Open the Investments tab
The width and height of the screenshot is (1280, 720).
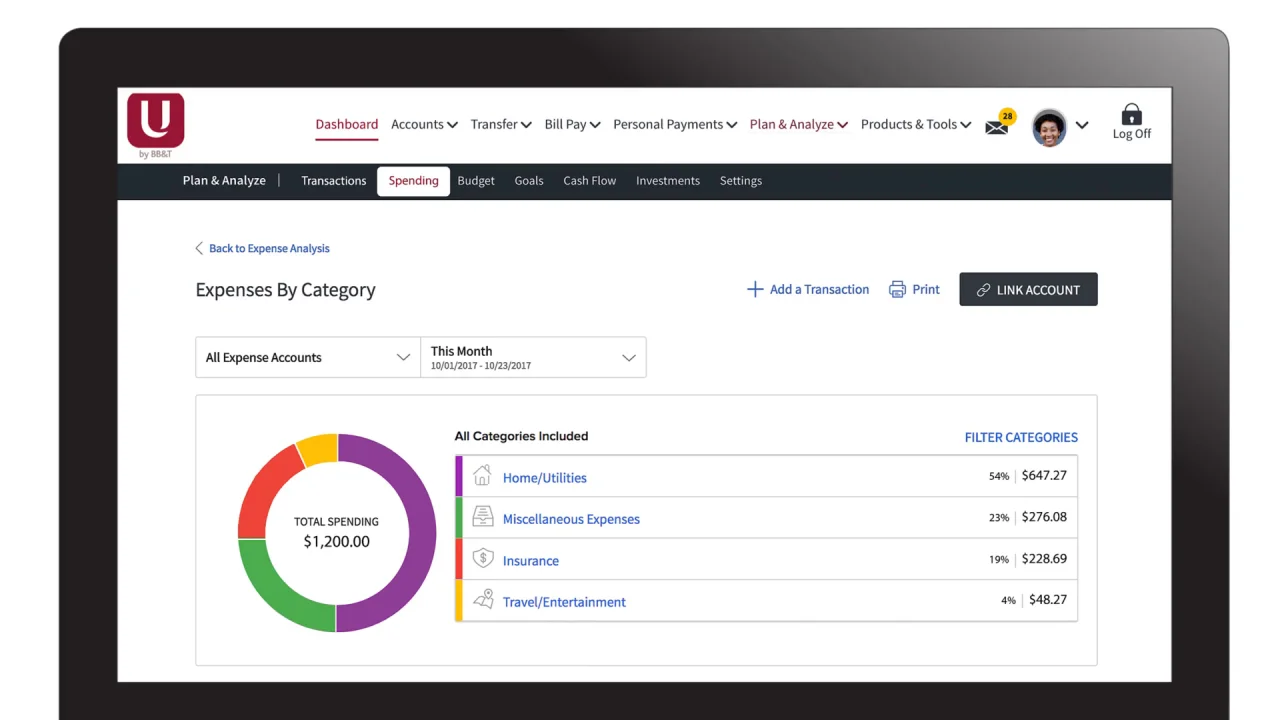(x=668, y=181)
